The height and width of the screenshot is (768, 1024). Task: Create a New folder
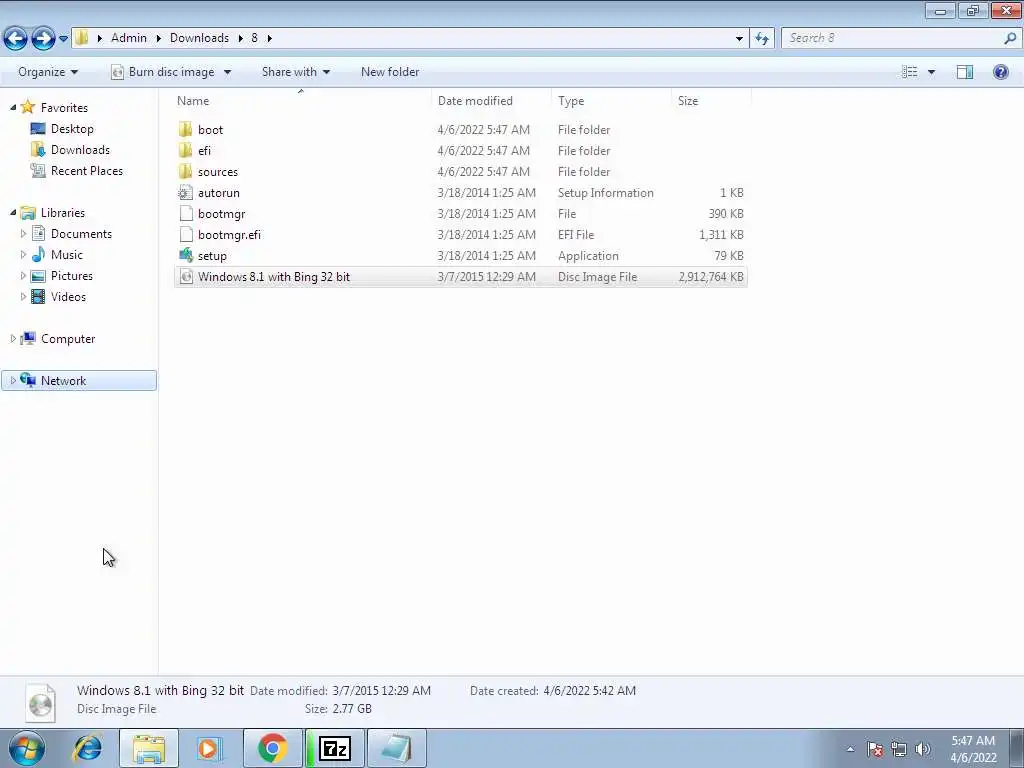click(390, 72)
